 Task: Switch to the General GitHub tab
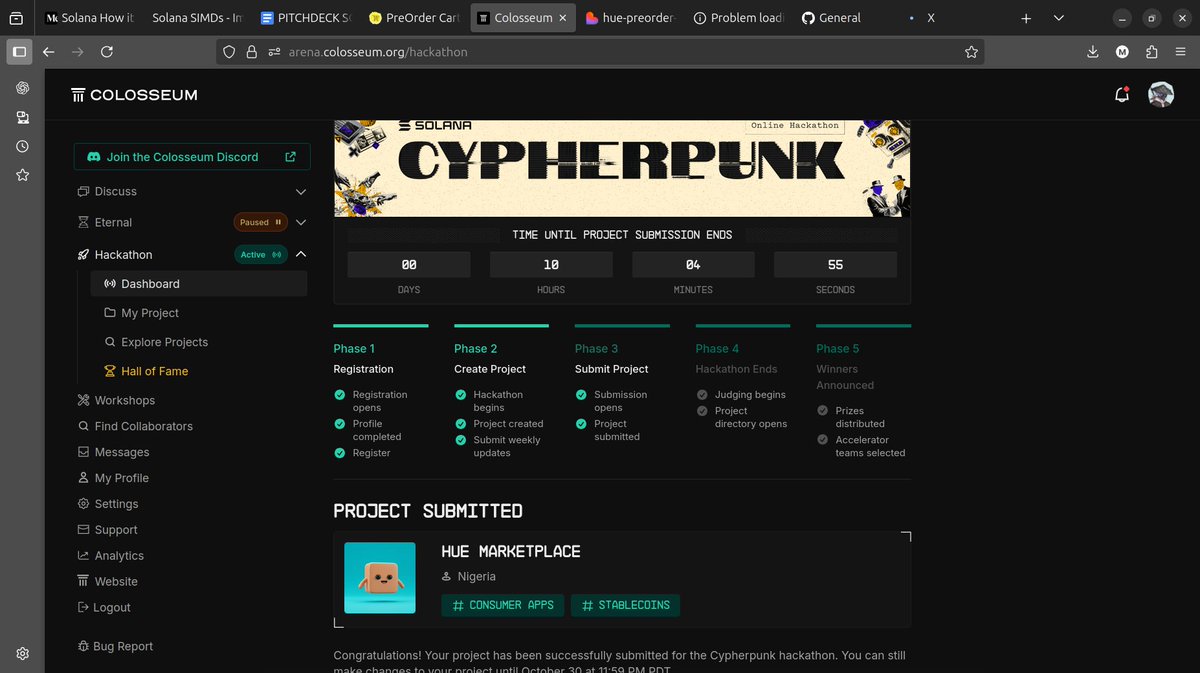pos(846,18)
